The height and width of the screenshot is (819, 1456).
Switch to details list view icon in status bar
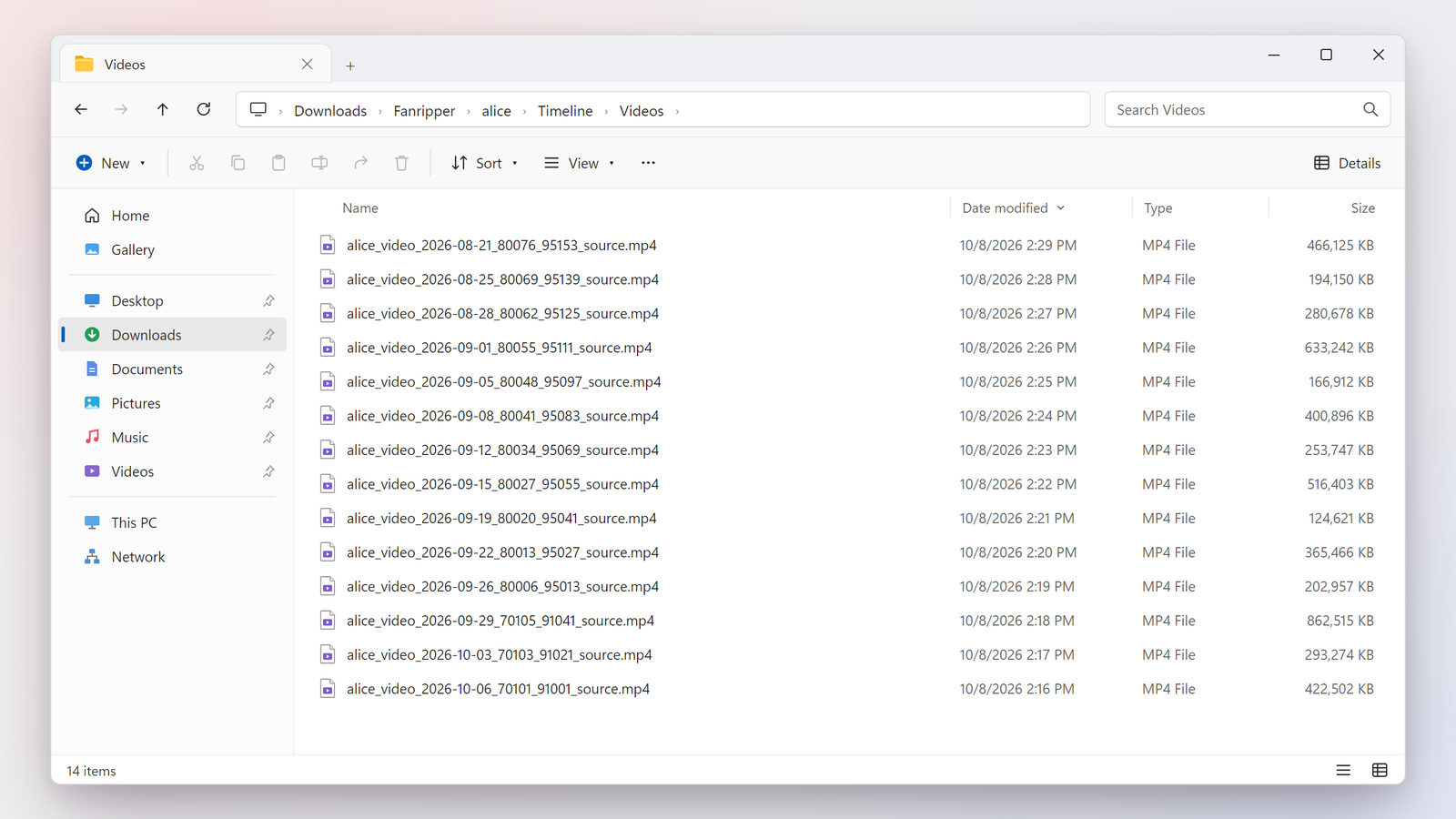[x=1343, y=770]
